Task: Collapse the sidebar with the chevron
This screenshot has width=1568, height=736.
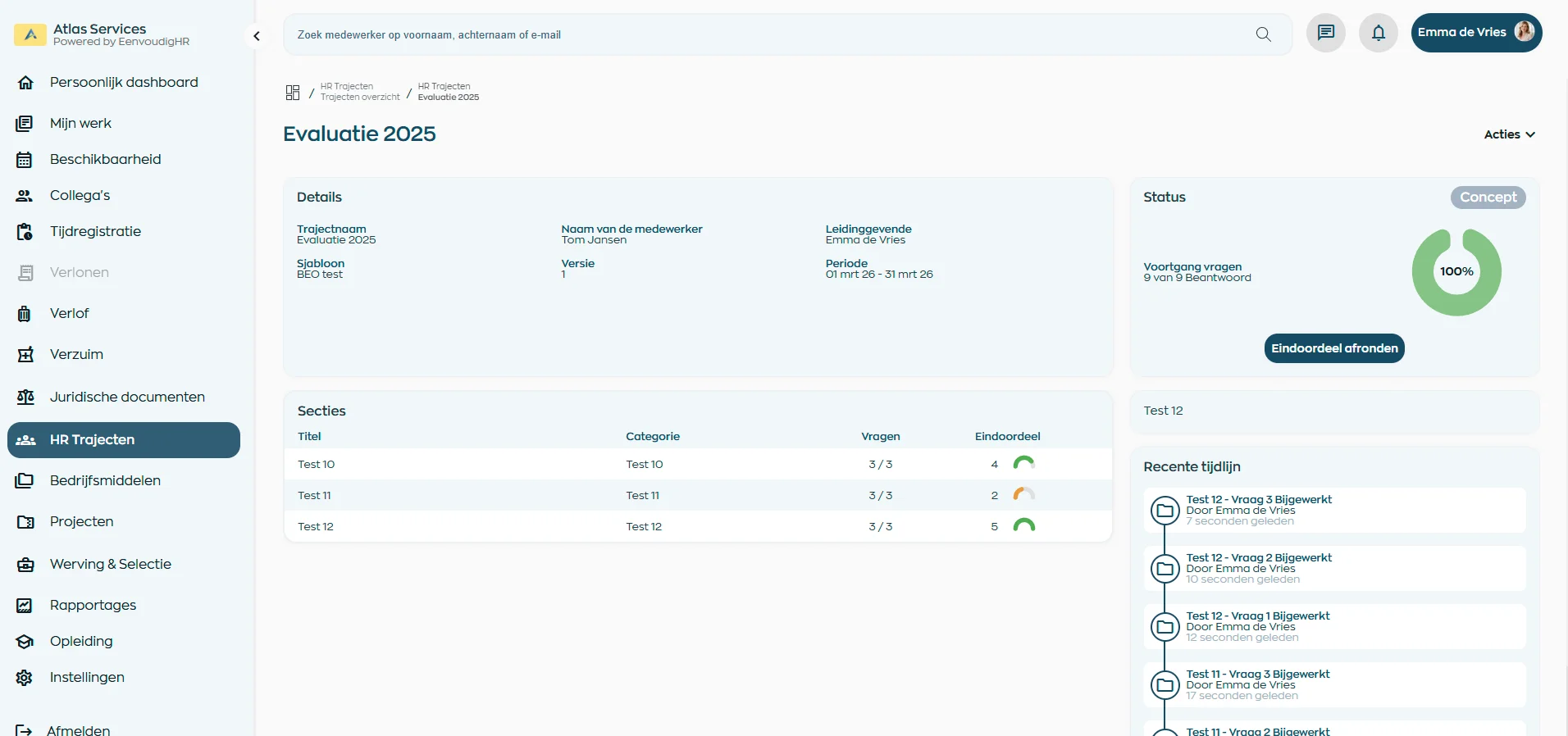Action: pyautogui.click(x=257, y=36)
